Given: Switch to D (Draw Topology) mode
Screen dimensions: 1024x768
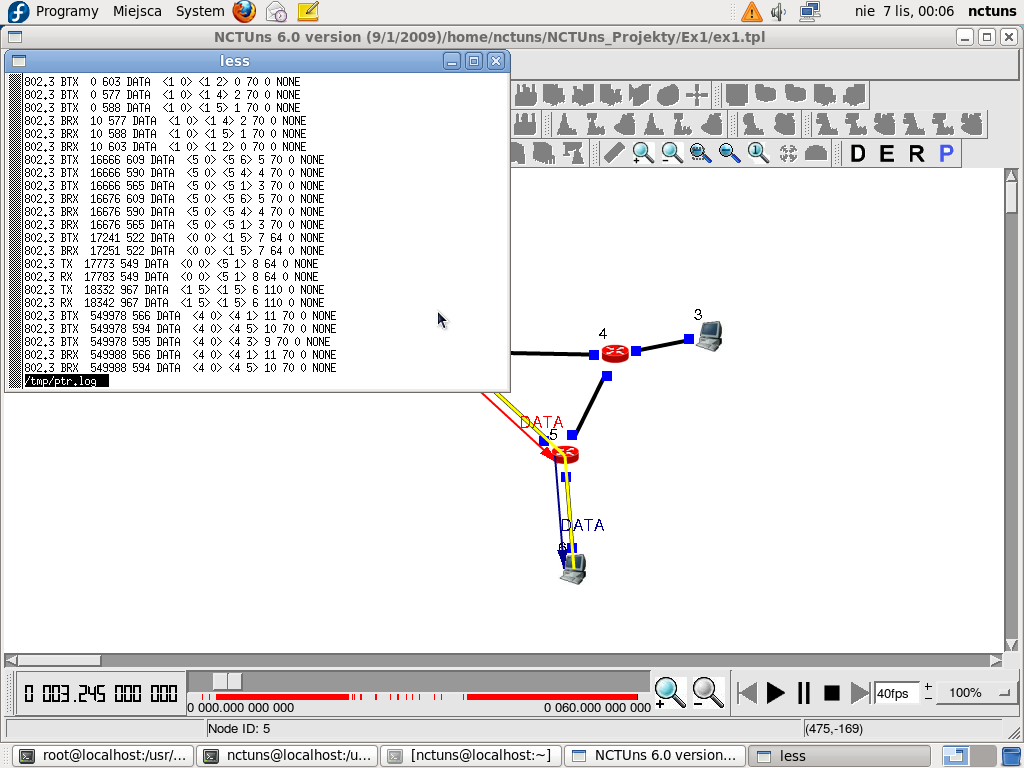Looking at the screenshot, I should (x=857, y=153).
